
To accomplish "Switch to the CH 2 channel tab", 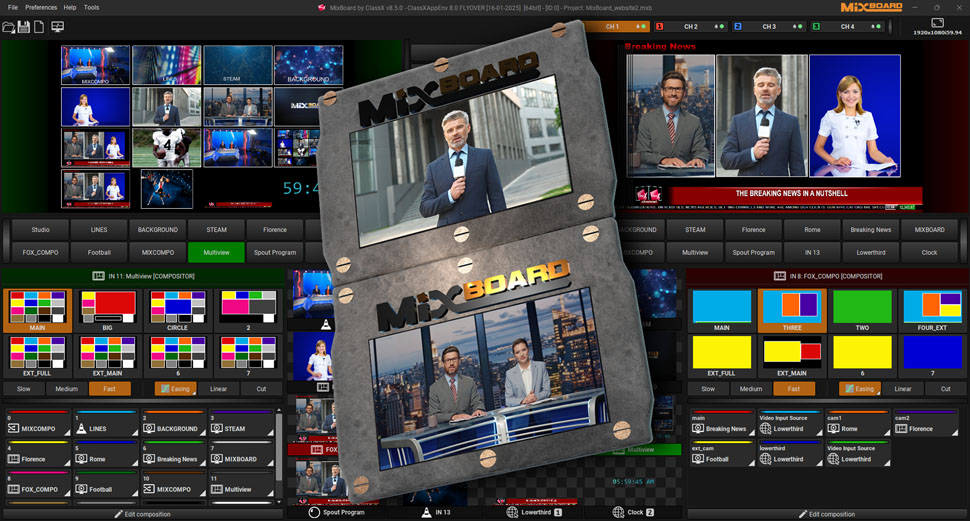I will coord(690,27).
